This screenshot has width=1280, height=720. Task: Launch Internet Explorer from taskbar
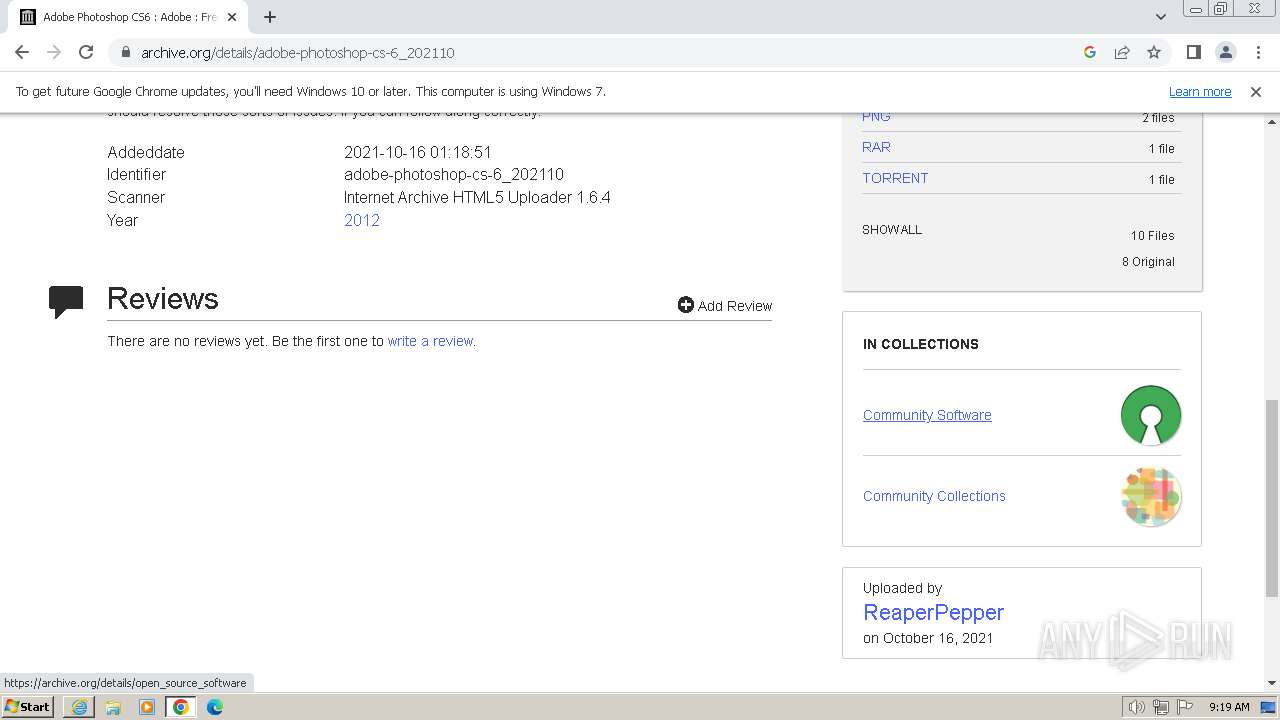(x=79, y=707)
